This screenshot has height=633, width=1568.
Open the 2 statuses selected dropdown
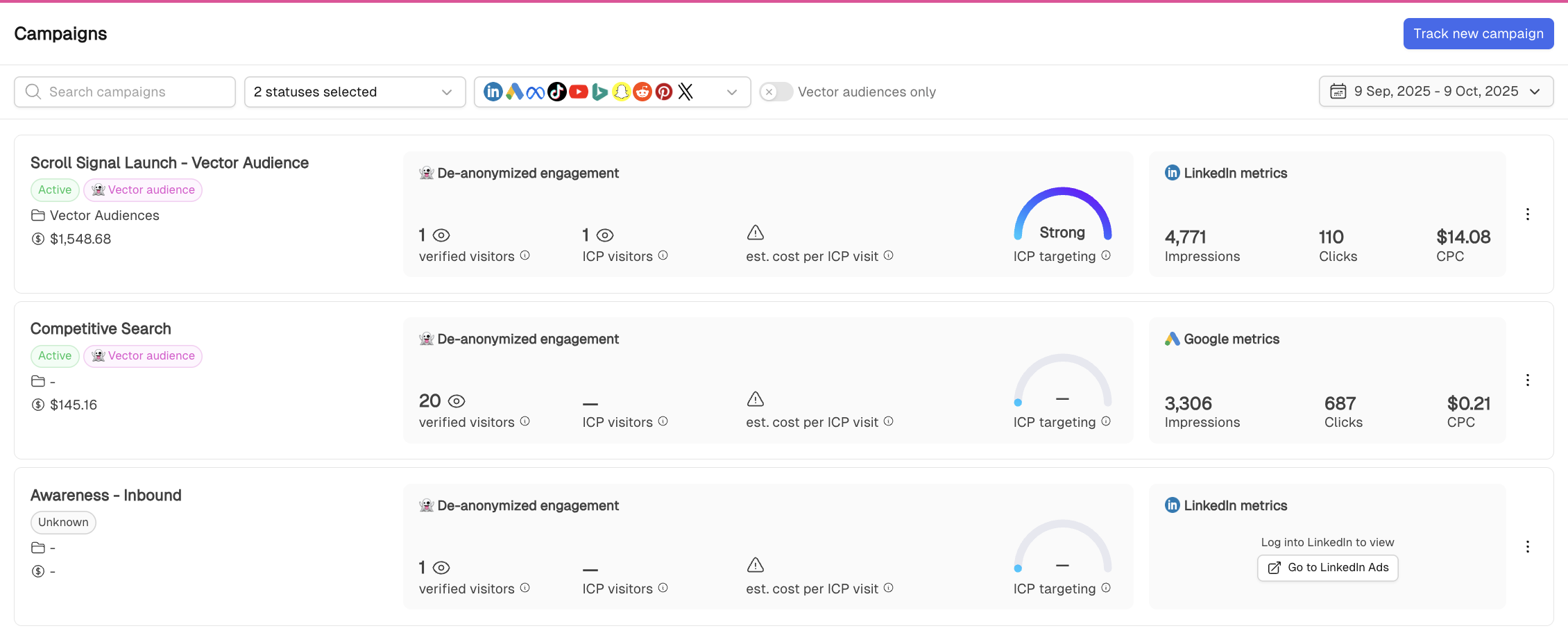point(355,92)
